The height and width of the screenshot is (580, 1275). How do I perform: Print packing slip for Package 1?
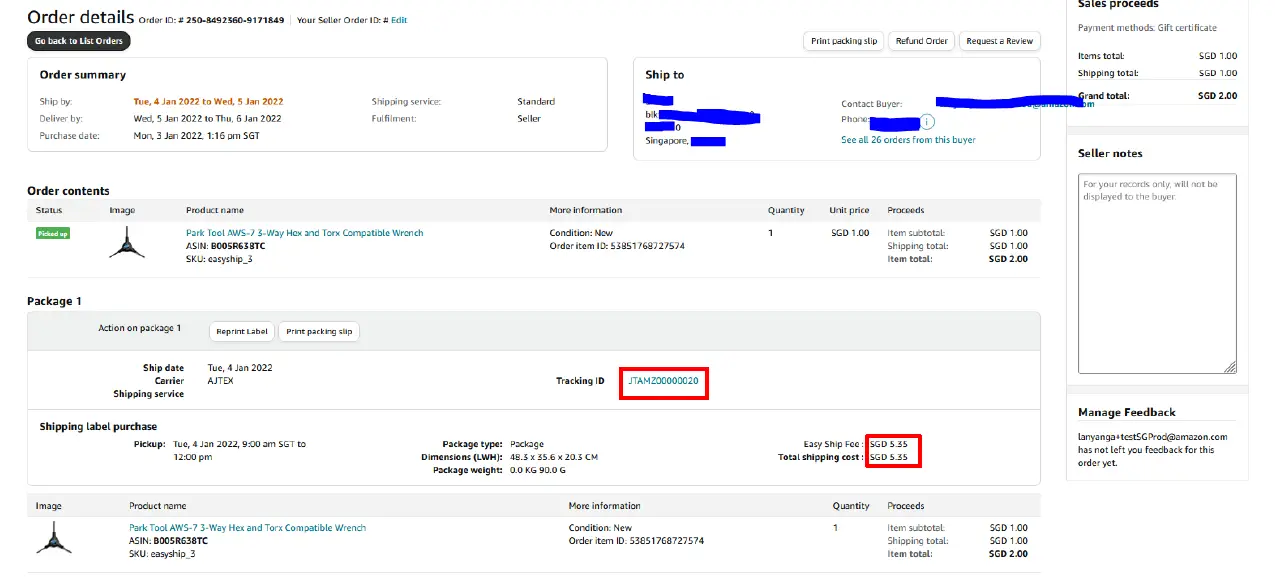(318, 332)
